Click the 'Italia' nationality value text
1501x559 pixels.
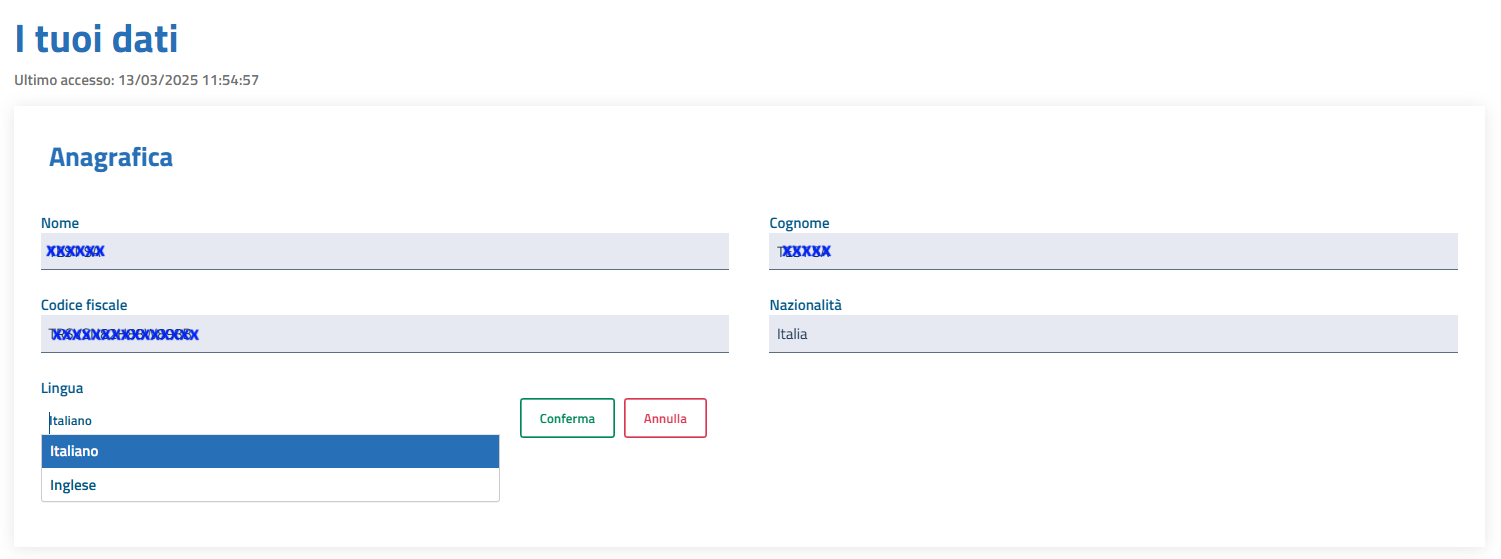(x=792, y=334)
